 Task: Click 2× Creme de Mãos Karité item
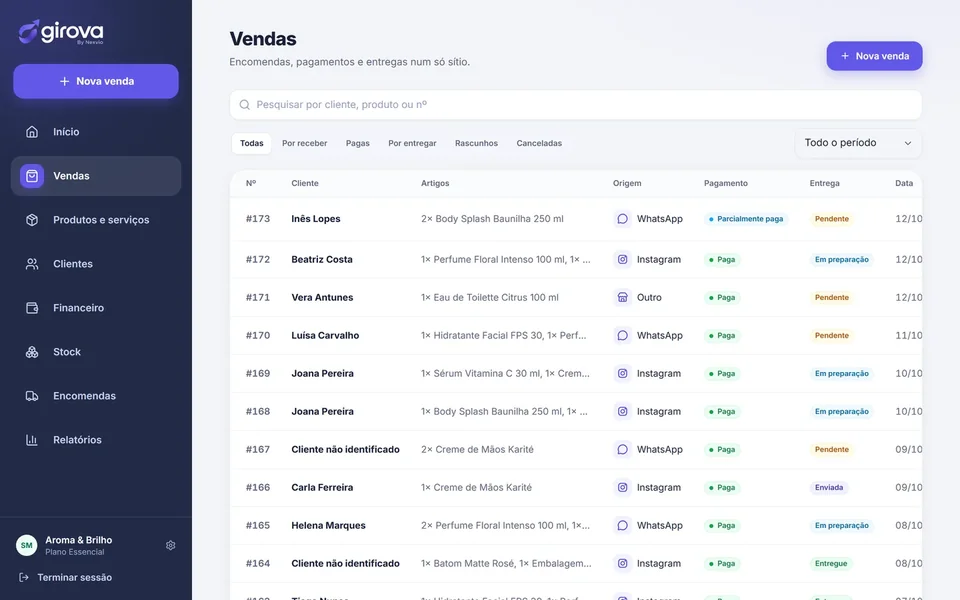coord(477,449)
